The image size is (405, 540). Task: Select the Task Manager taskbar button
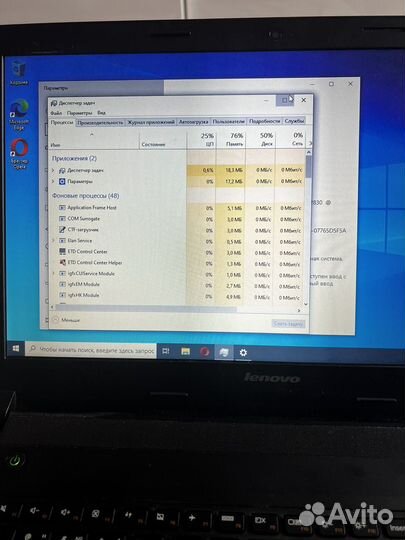(224, 352)
